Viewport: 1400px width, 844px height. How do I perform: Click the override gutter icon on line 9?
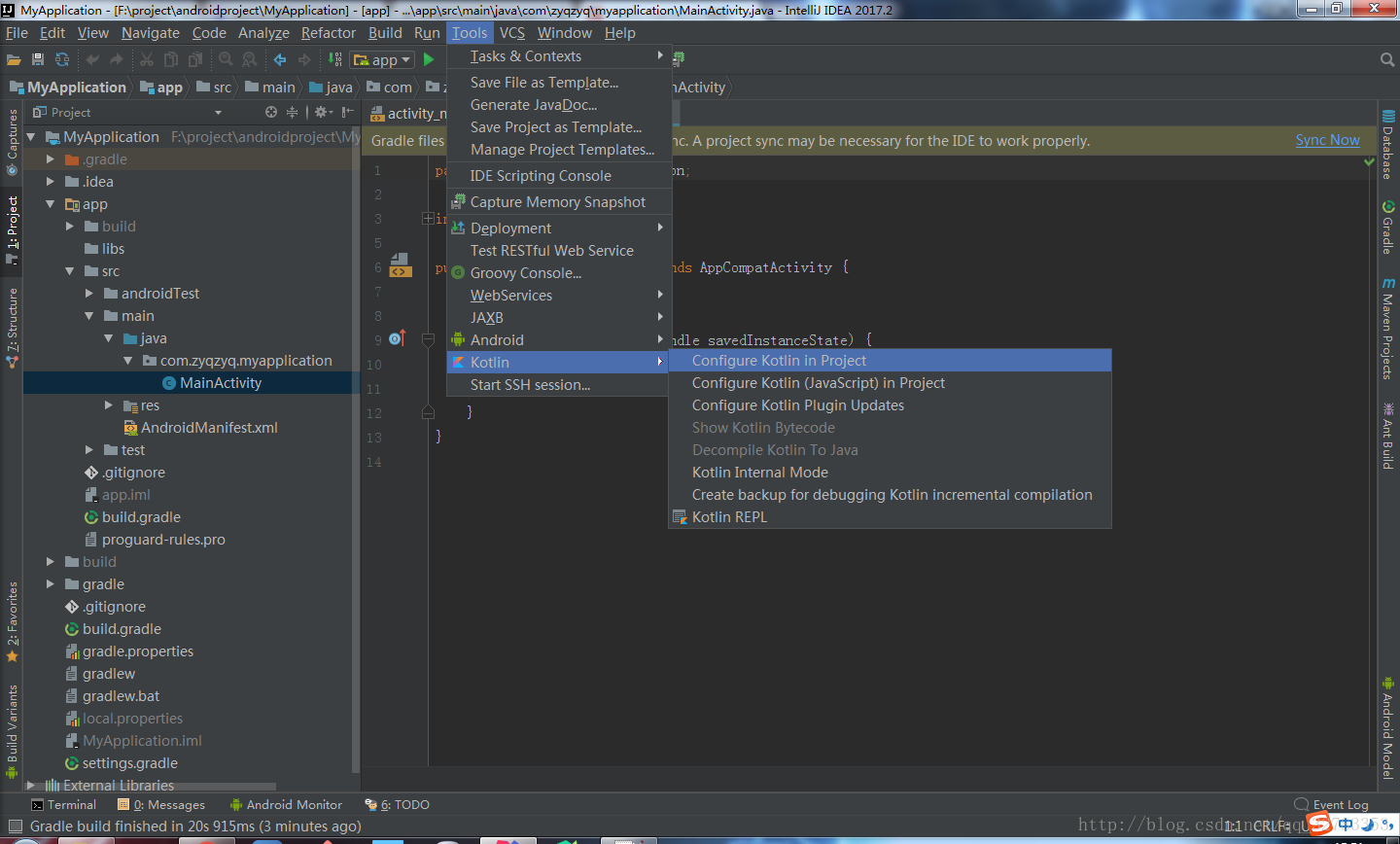click(x=397, y=338)
